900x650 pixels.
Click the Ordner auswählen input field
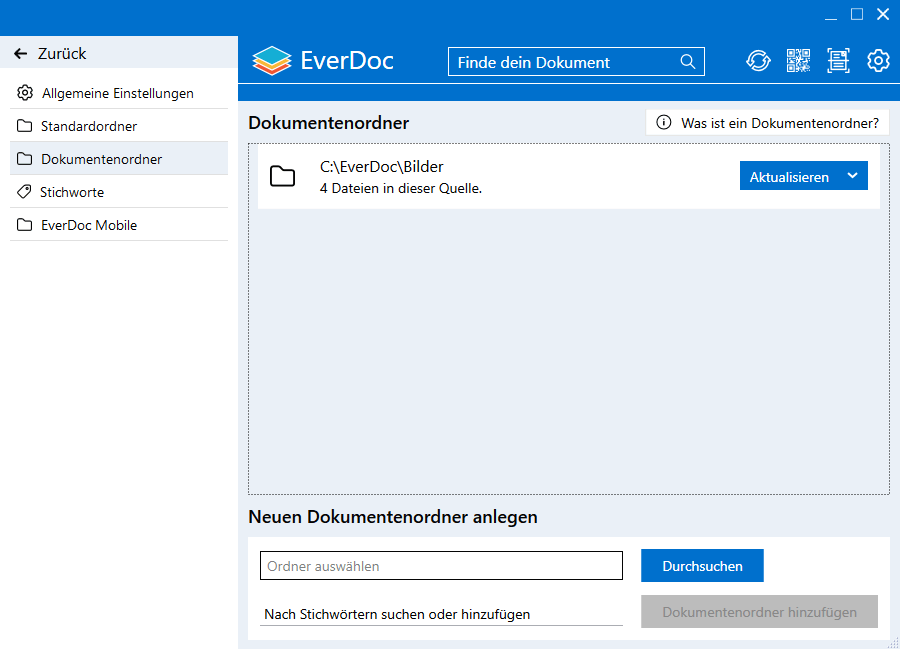click(x=441, y=565)
